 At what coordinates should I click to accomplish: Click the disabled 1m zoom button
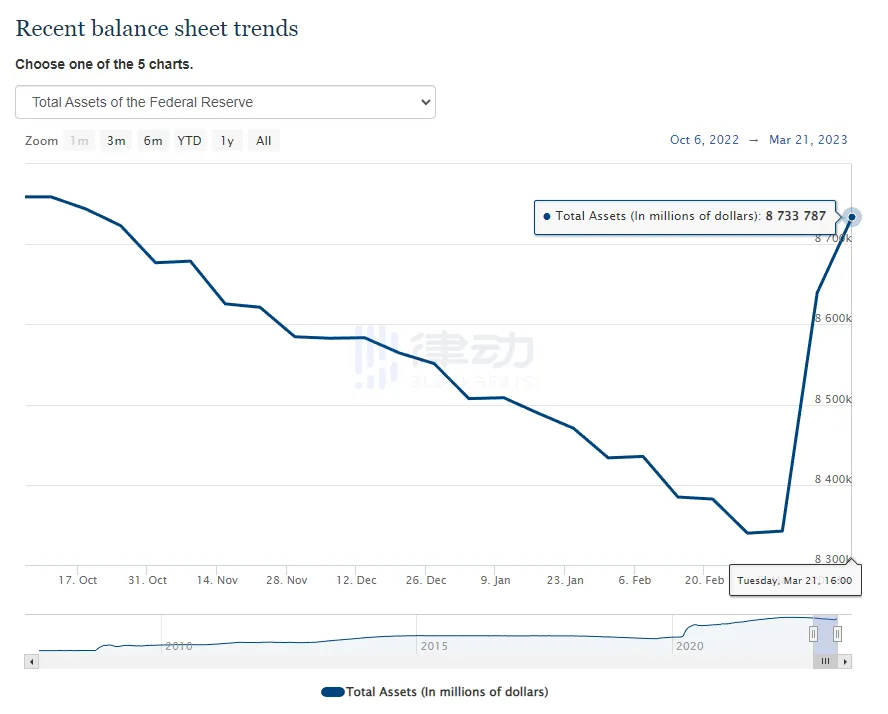(x=79, y=141)
